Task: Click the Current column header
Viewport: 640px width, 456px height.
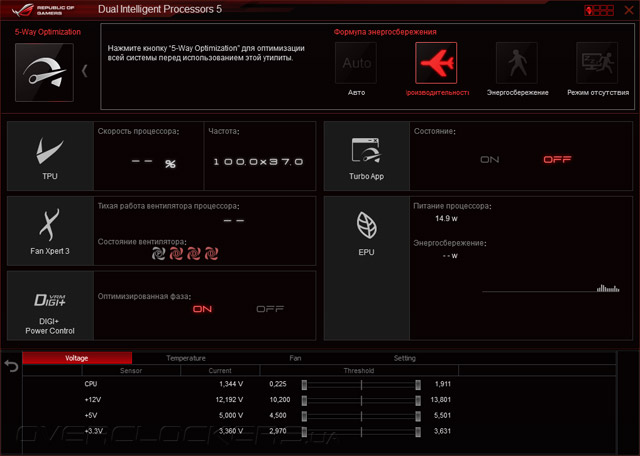Action: click(x=220, y=371)
